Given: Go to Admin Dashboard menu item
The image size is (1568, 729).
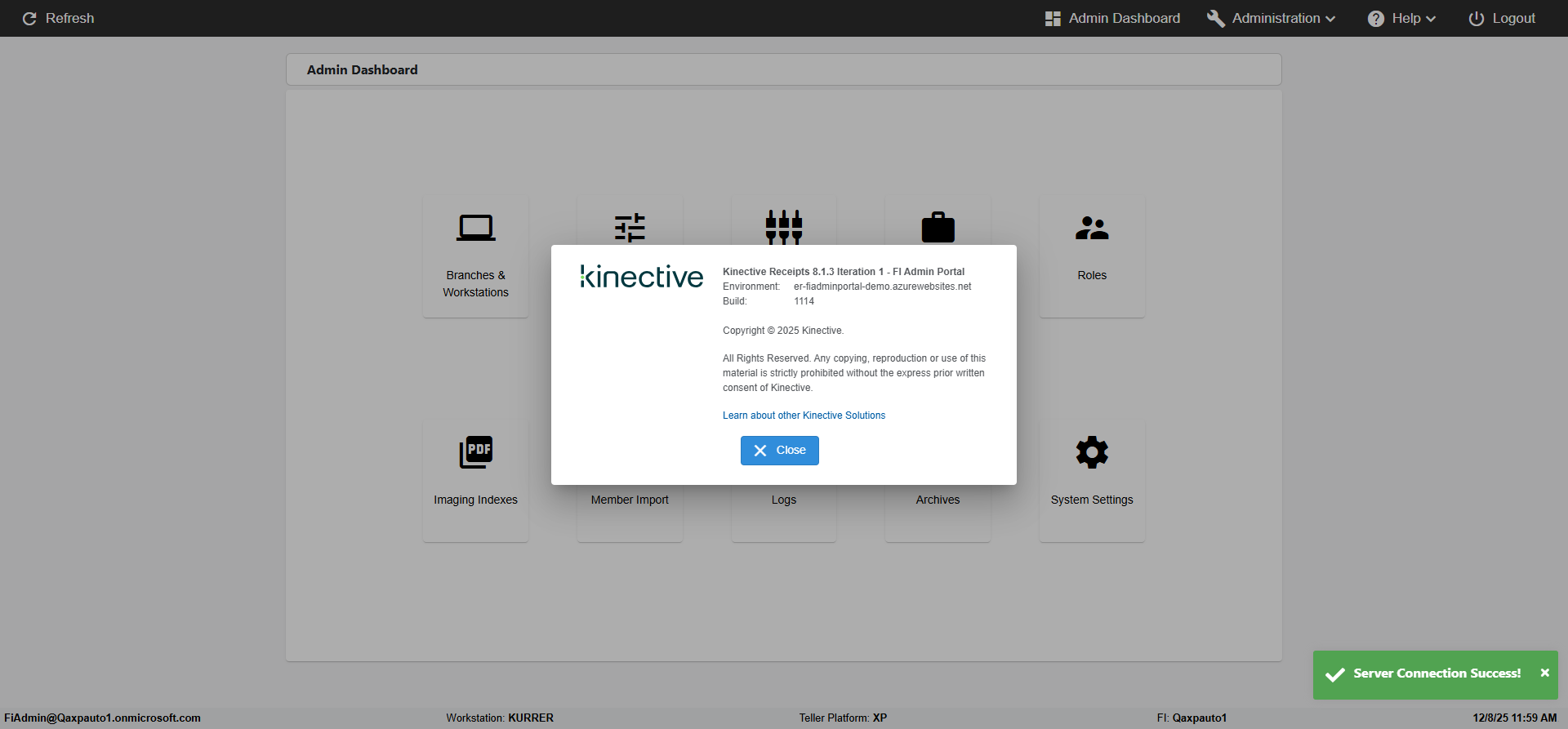Looking at the screenshot, I should tap(1112, 19).
